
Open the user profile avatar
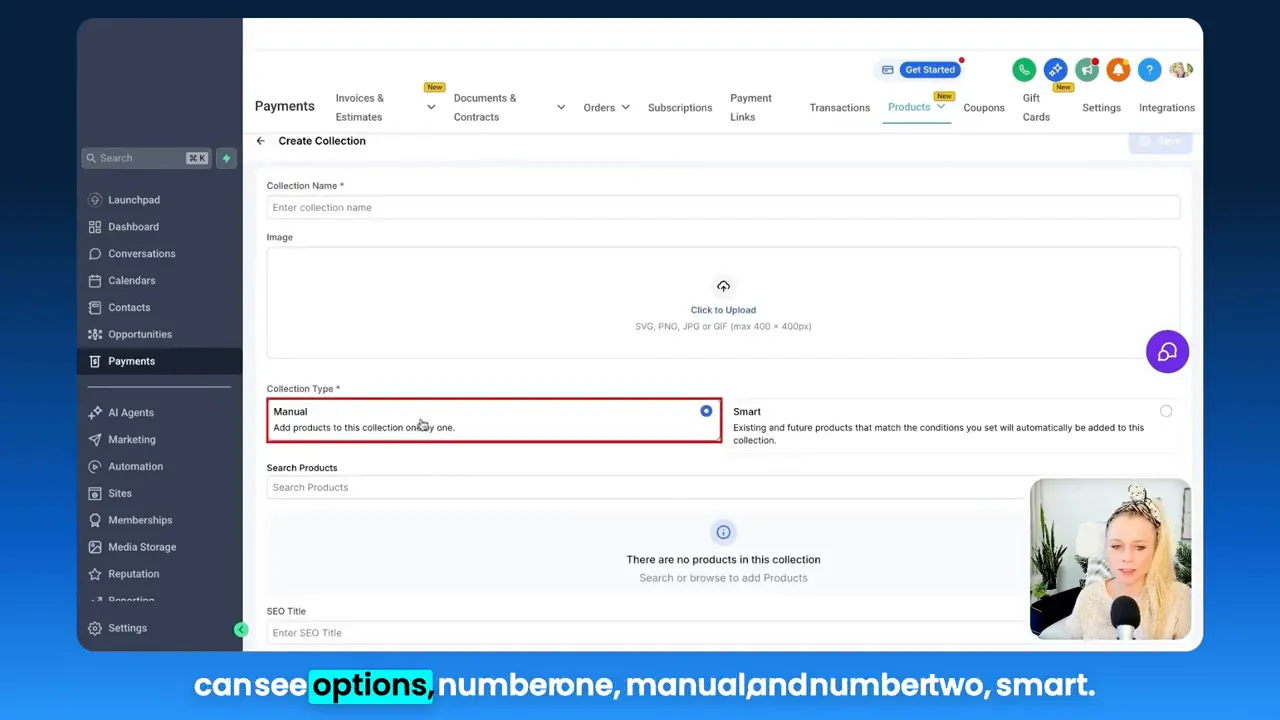coord(1181,70)
